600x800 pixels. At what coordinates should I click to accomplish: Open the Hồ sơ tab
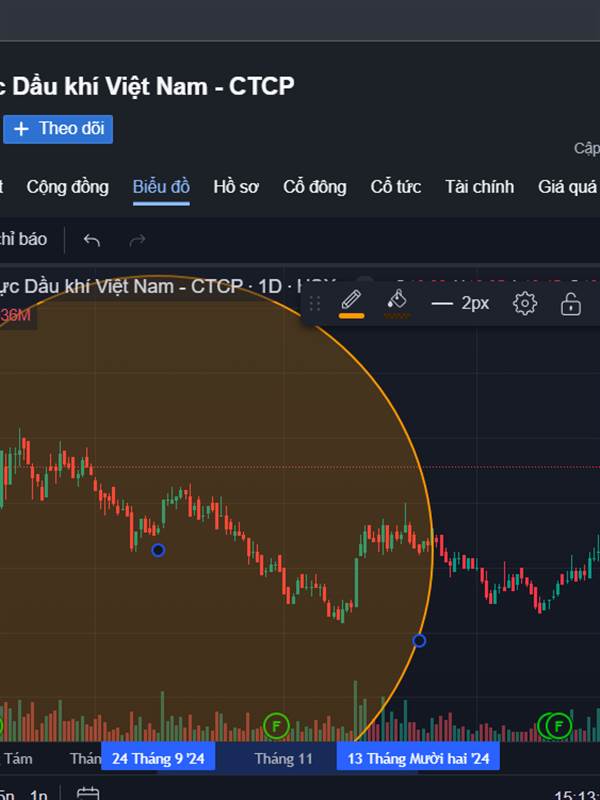click(236, 187)
